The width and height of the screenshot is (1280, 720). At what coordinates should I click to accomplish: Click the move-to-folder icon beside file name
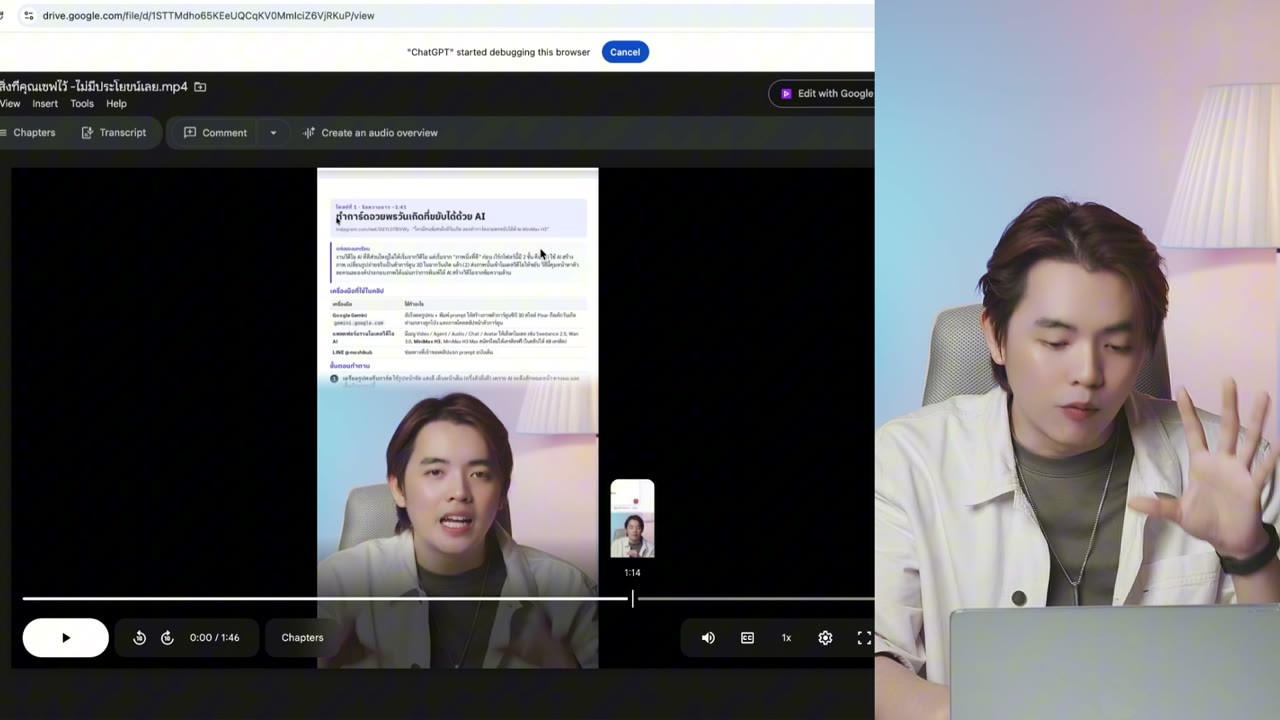[x=200, y=87]
